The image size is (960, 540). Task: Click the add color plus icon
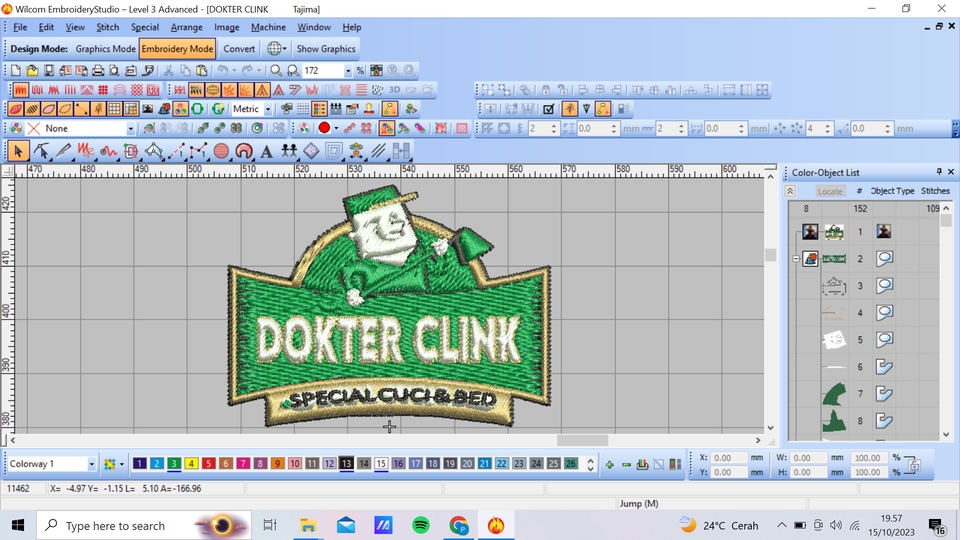tap(609, 464)
